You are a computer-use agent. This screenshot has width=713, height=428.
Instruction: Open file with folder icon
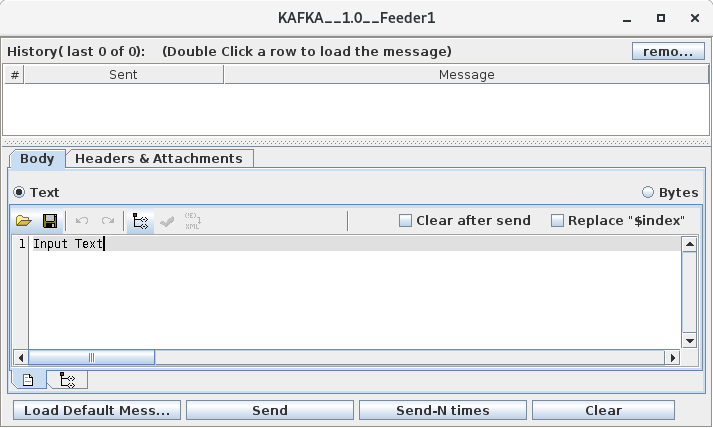point(24,221)
